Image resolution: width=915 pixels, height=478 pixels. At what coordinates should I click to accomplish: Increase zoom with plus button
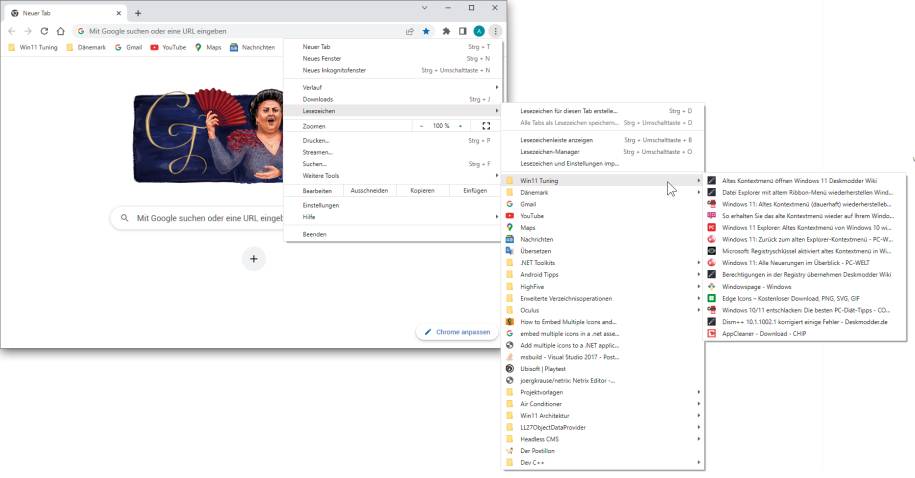460,126
